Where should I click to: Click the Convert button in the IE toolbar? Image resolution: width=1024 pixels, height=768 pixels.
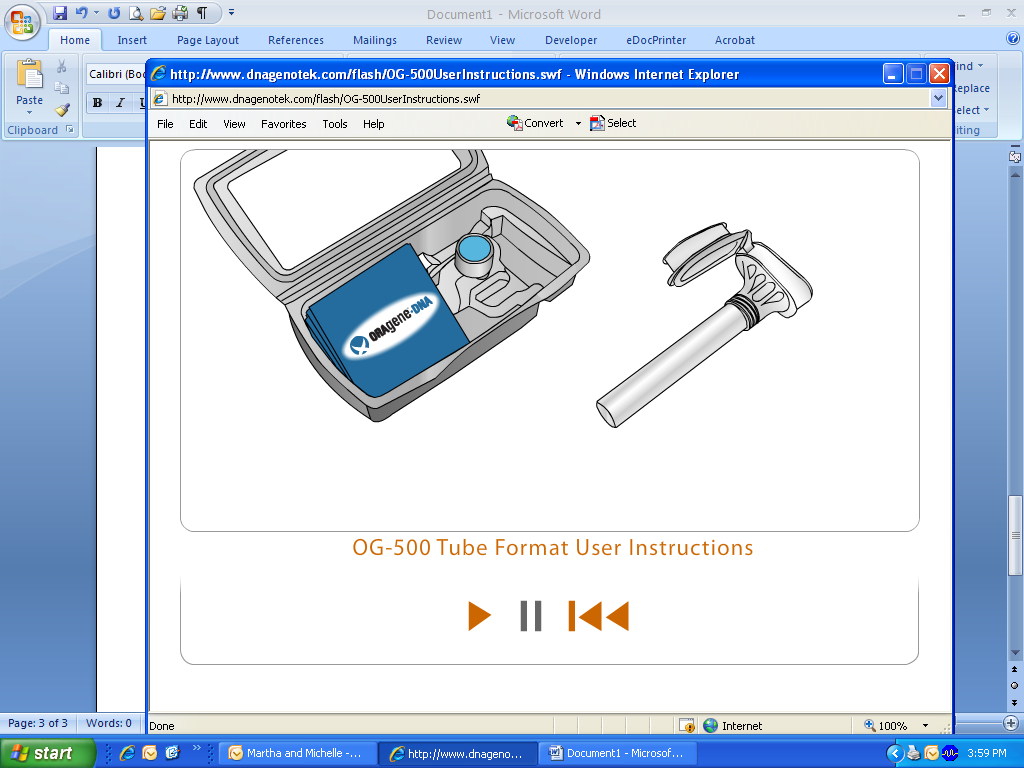(x=535, y=123)
